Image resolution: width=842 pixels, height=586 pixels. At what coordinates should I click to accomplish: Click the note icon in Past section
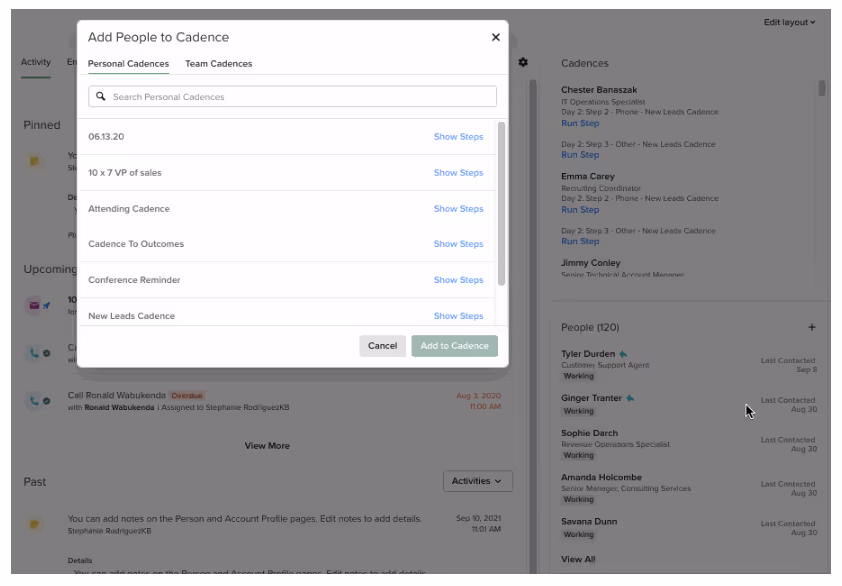34,524
